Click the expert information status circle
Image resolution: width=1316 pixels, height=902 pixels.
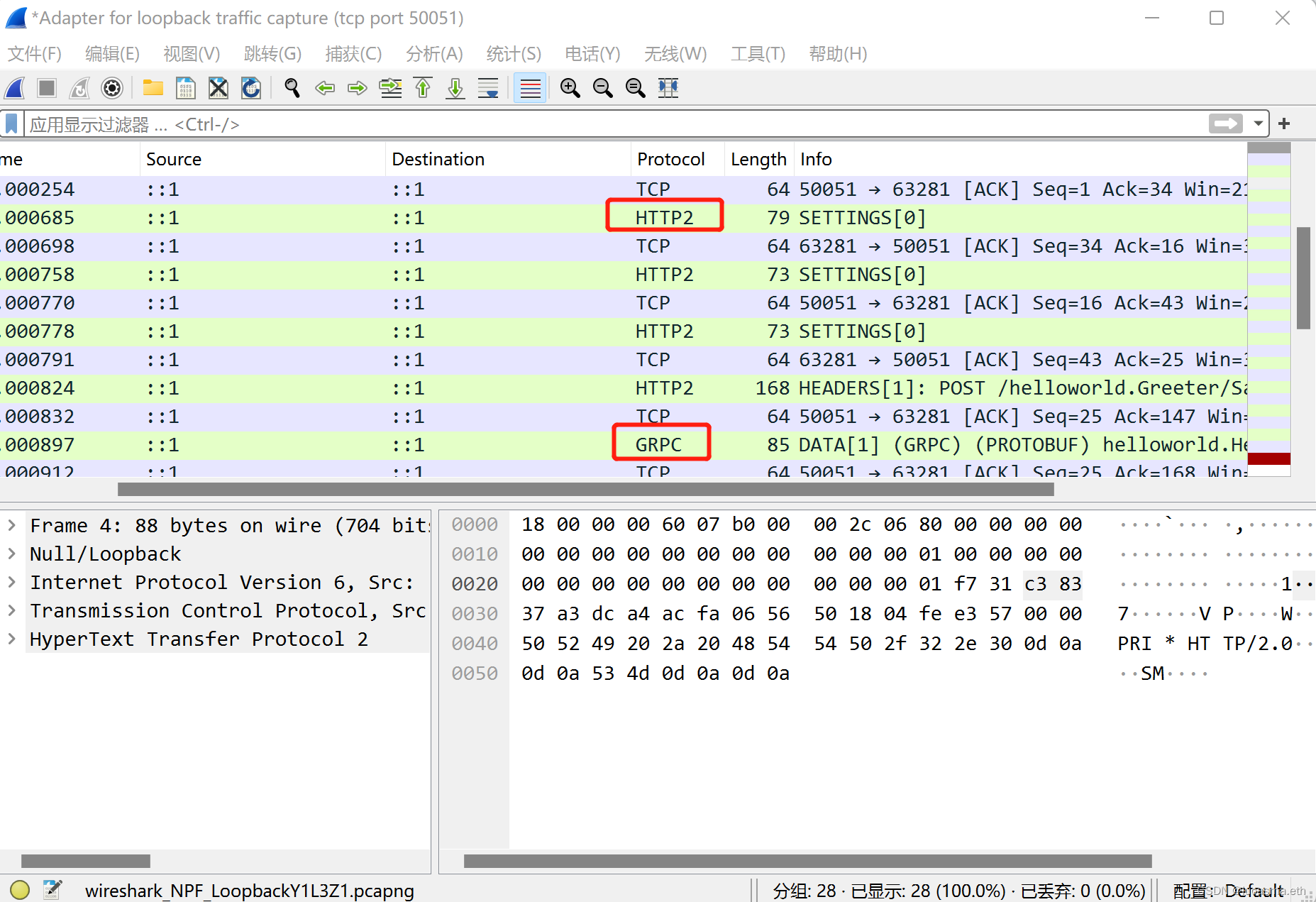20,889
